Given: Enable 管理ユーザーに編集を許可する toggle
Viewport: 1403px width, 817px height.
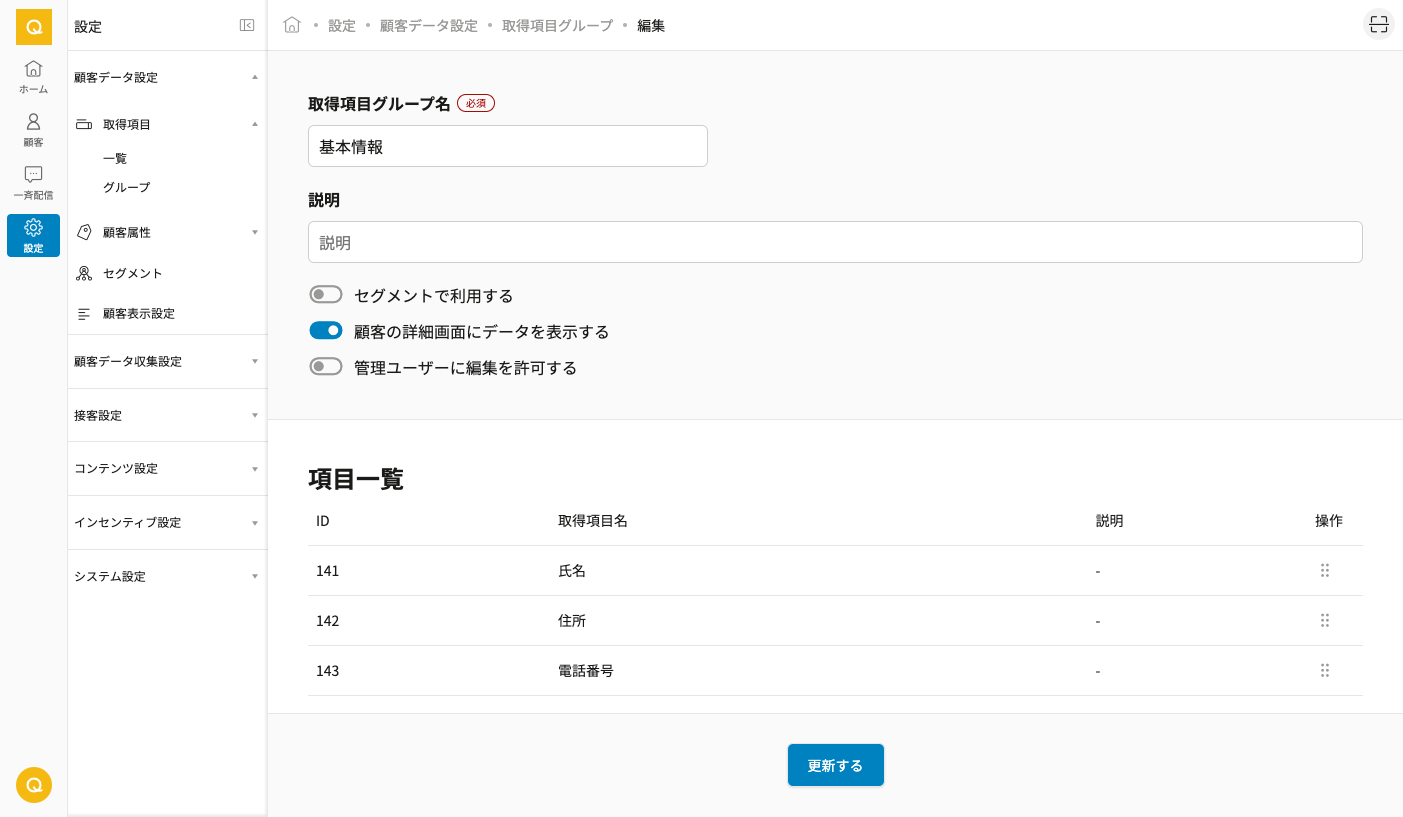Looking at the screenshot, I should pyautogui.click(x=326, y=366).
